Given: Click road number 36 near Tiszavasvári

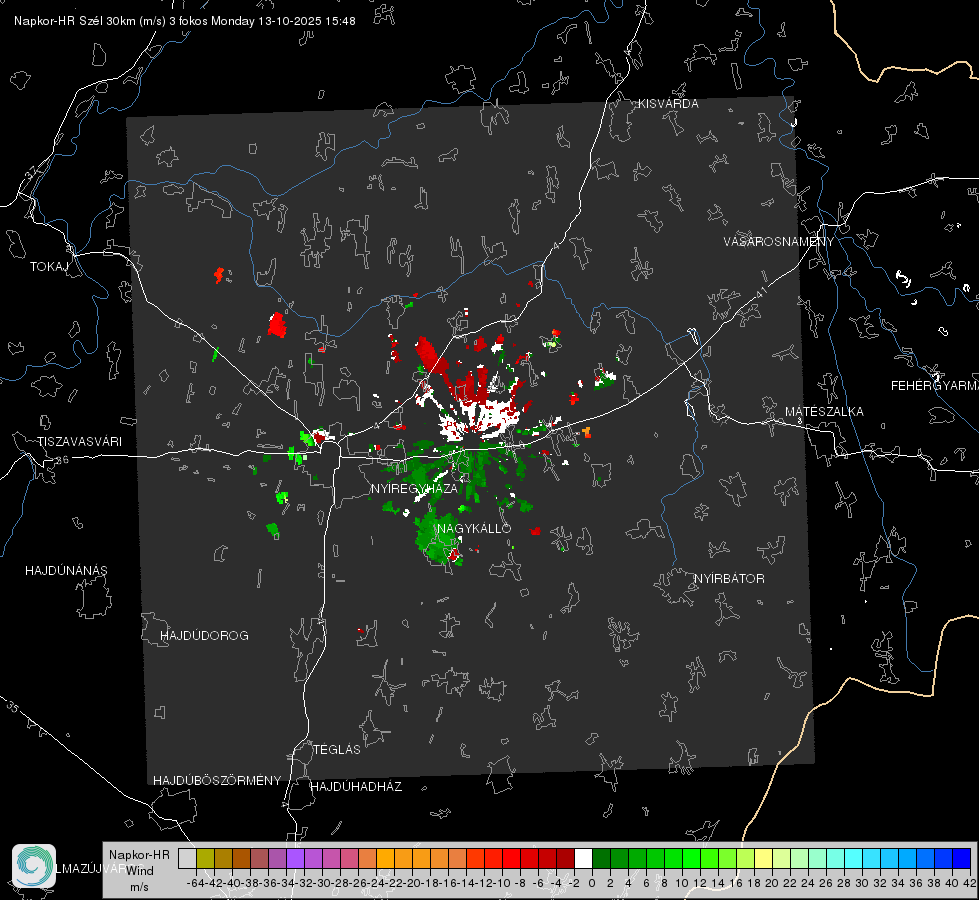Looking at the screenshot, I should click(x=62, y=460).
